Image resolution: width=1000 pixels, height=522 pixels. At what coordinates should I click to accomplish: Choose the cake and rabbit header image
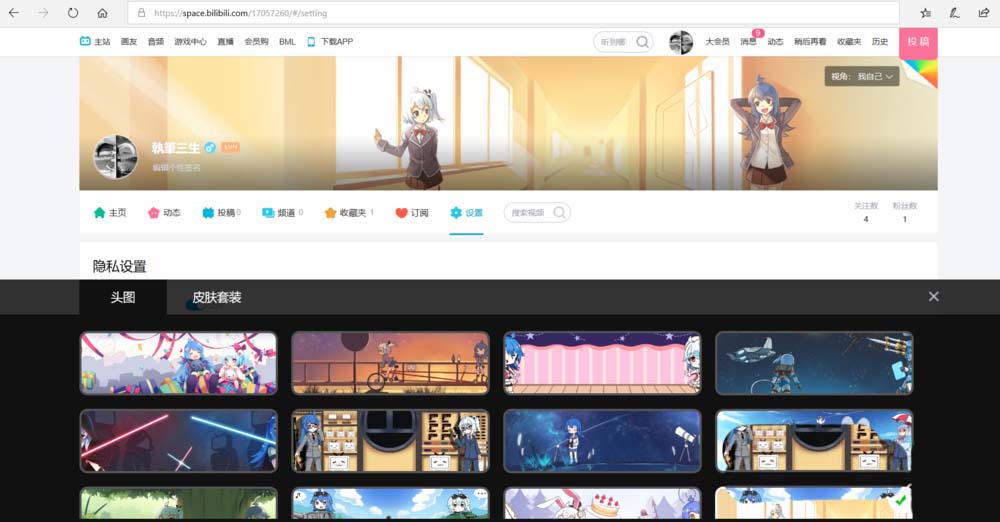coord(602,504)
